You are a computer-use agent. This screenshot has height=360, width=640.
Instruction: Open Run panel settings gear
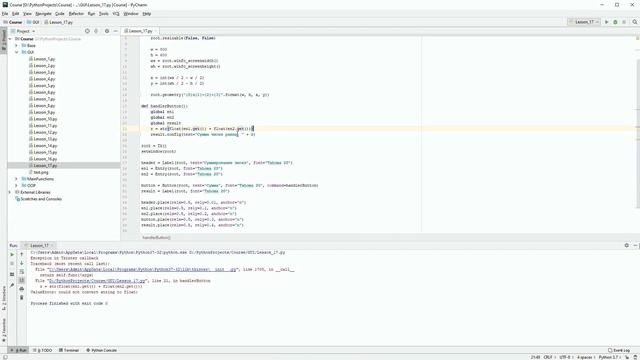pos(627,245)
